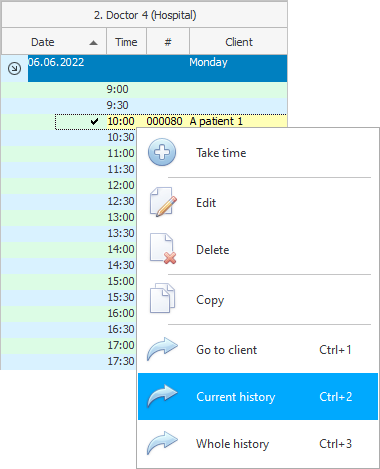The height and width of the screenshot is (469, 380).
Task: Click the arrow icon beside Whole history
Action: pos(162,443)
